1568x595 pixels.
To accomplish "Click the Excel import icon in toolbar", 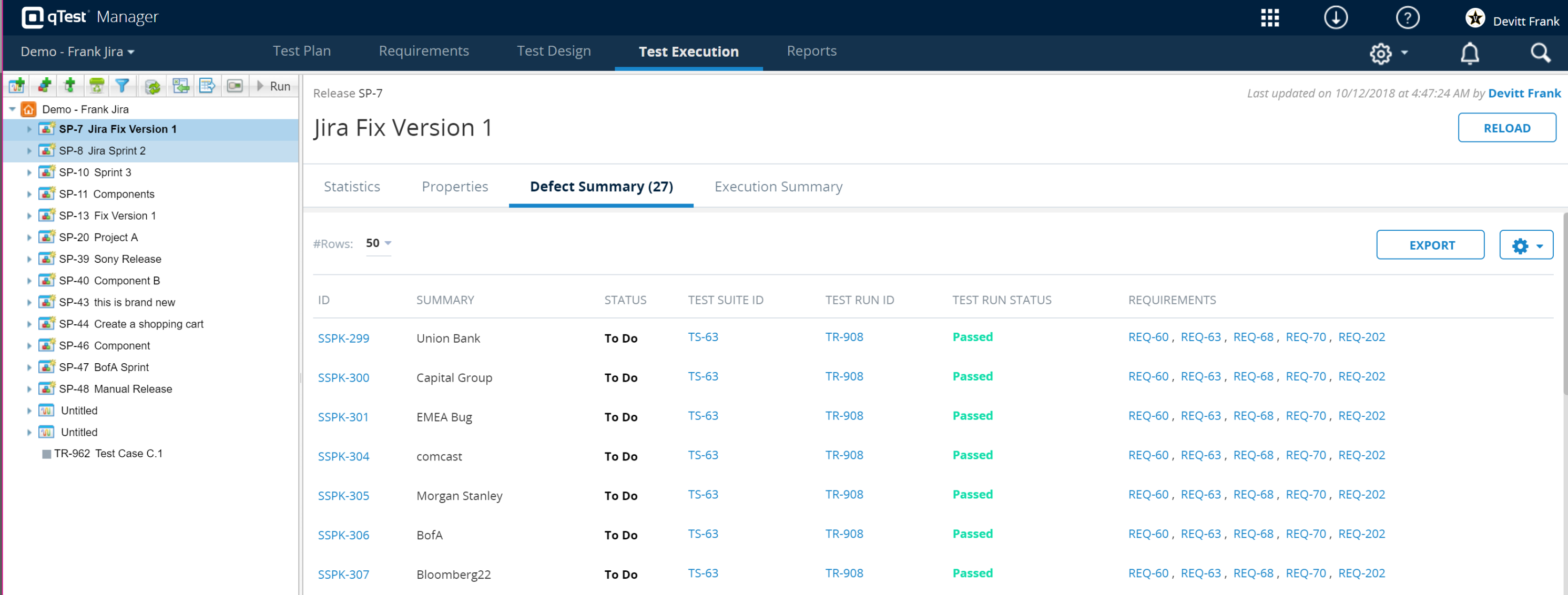I will click(181, 86).
